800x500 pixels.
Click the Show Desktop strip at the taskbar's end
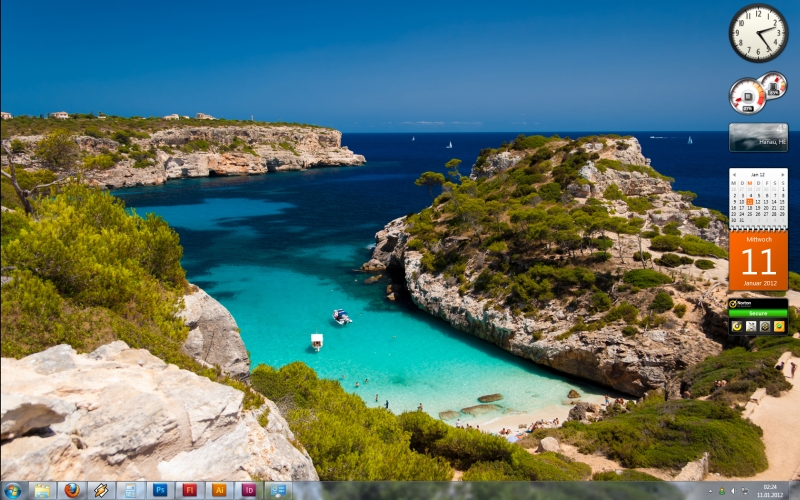click(796, 490)
